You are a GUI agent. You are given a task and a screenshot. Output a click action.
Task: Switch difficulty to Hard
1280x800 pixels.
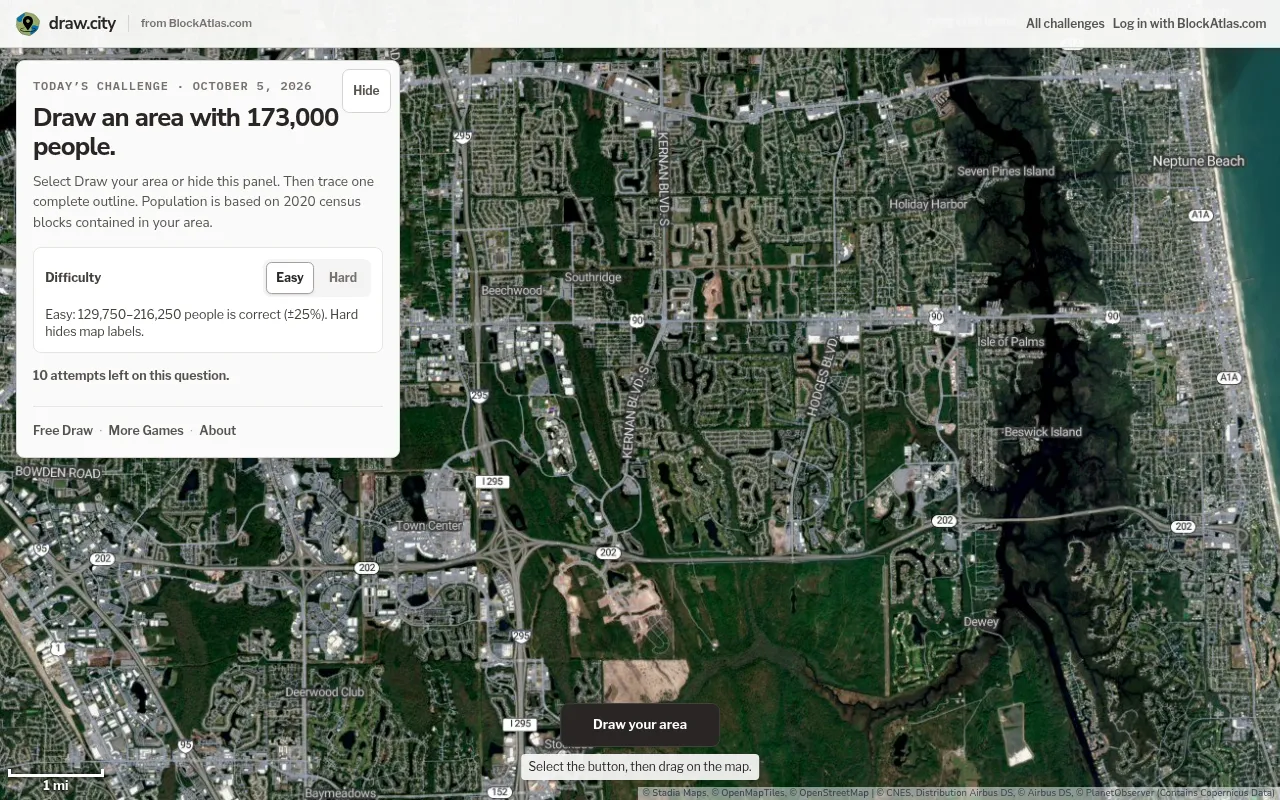coord(343,278)
